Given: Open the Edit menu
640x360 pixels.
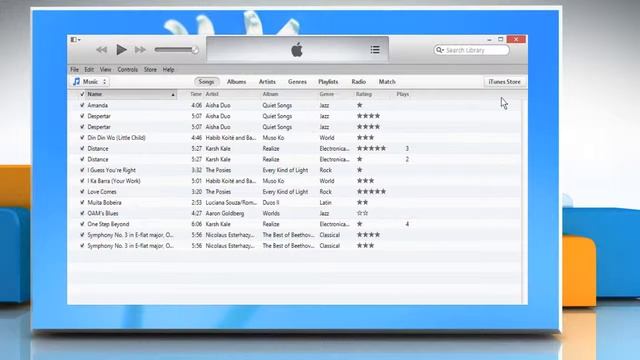Looking at the screenshot, I should tap(89, 69).
